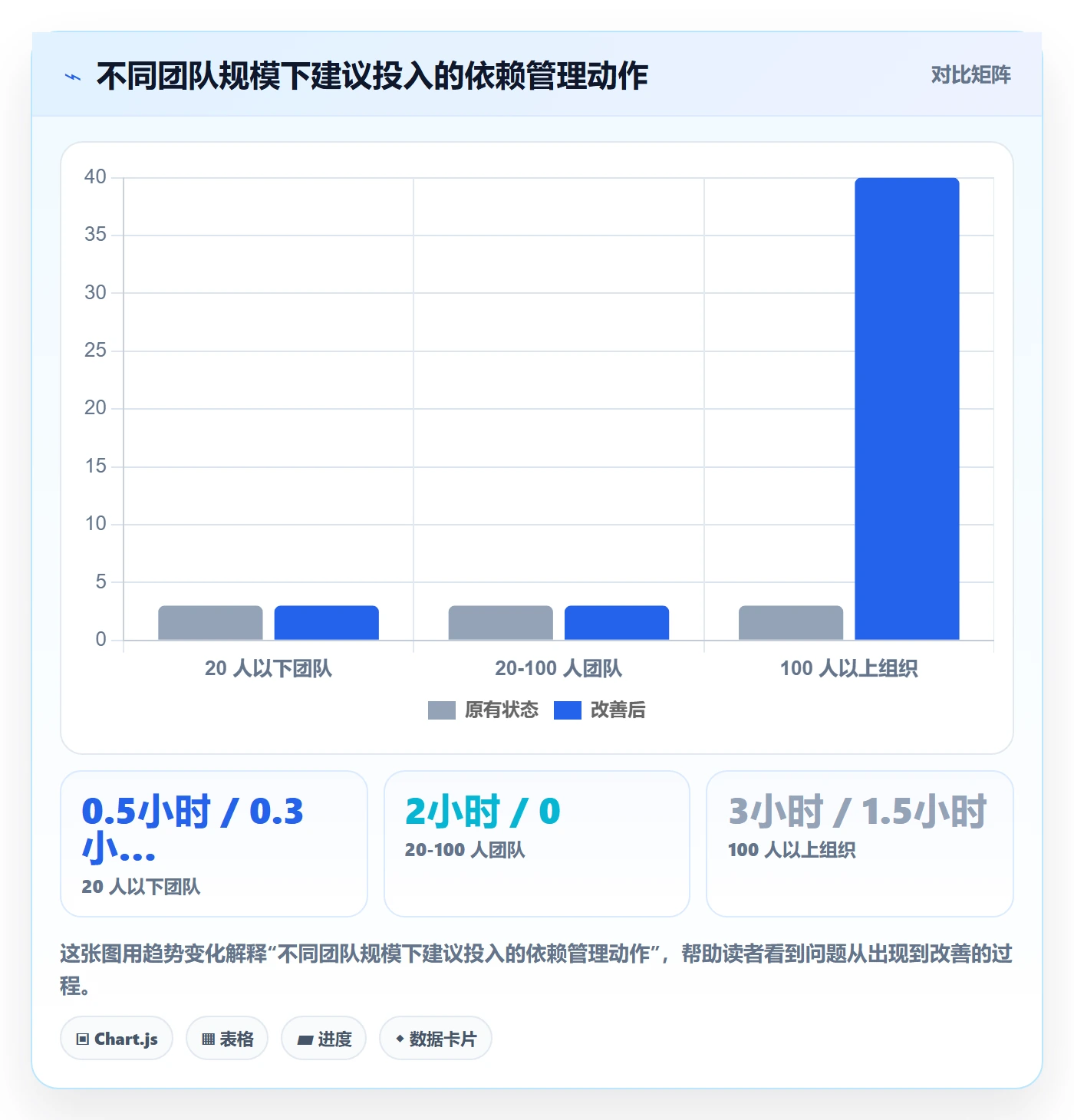Toggle the 改善后 legend swatch
1074x1120 pixels.
(x=567, y=710)
